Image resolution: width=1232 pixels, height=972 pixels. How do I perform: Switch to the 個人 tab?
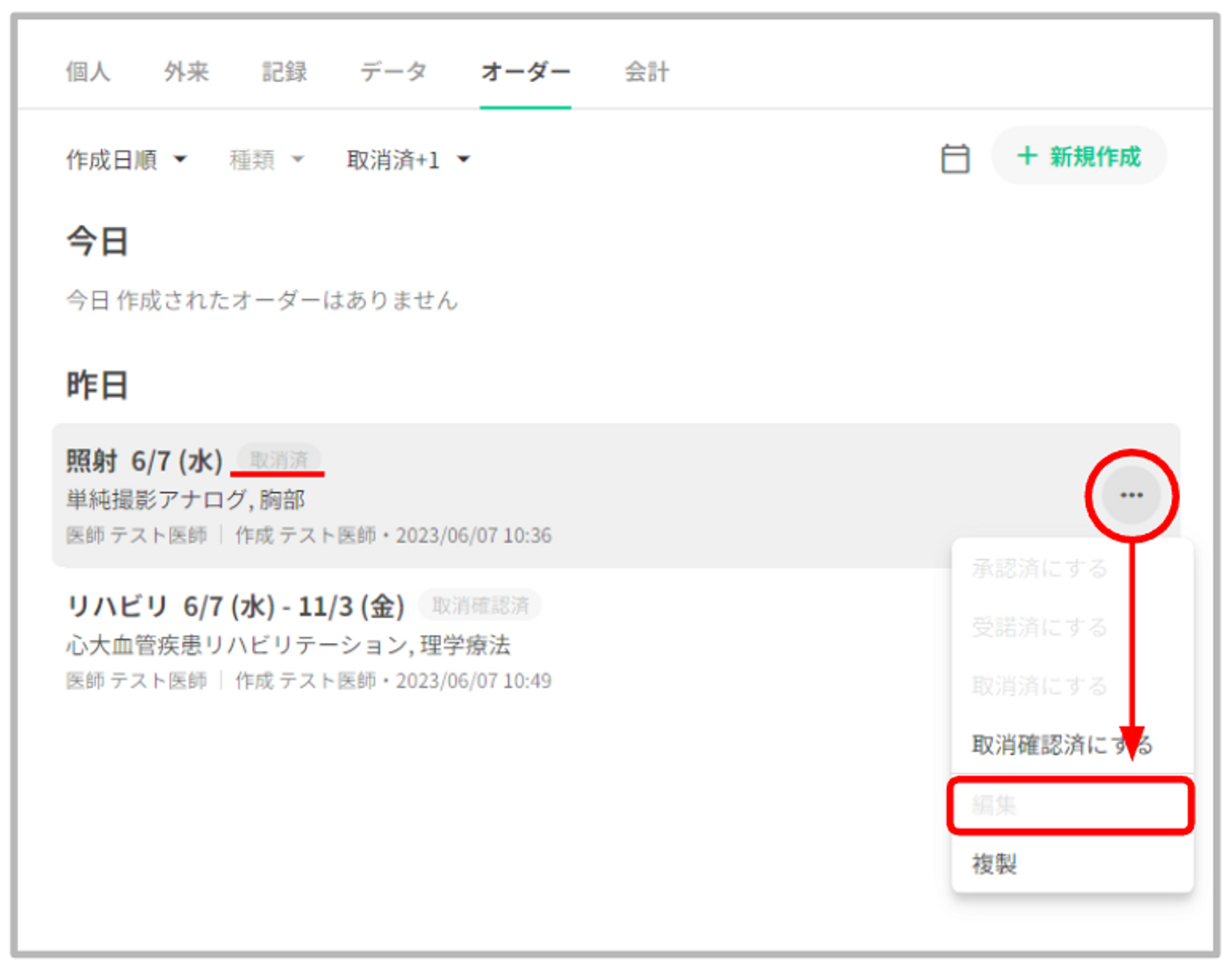point(88,71)
